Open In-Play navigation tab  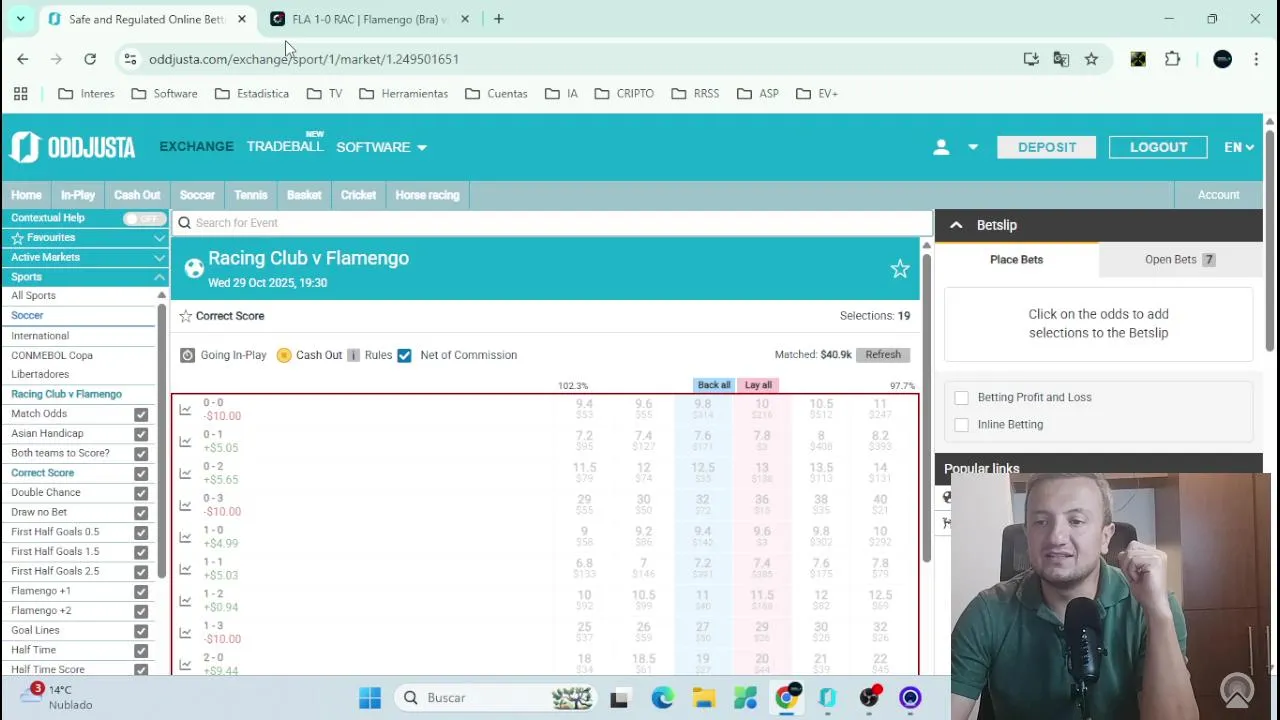click(x=78, y=195)
